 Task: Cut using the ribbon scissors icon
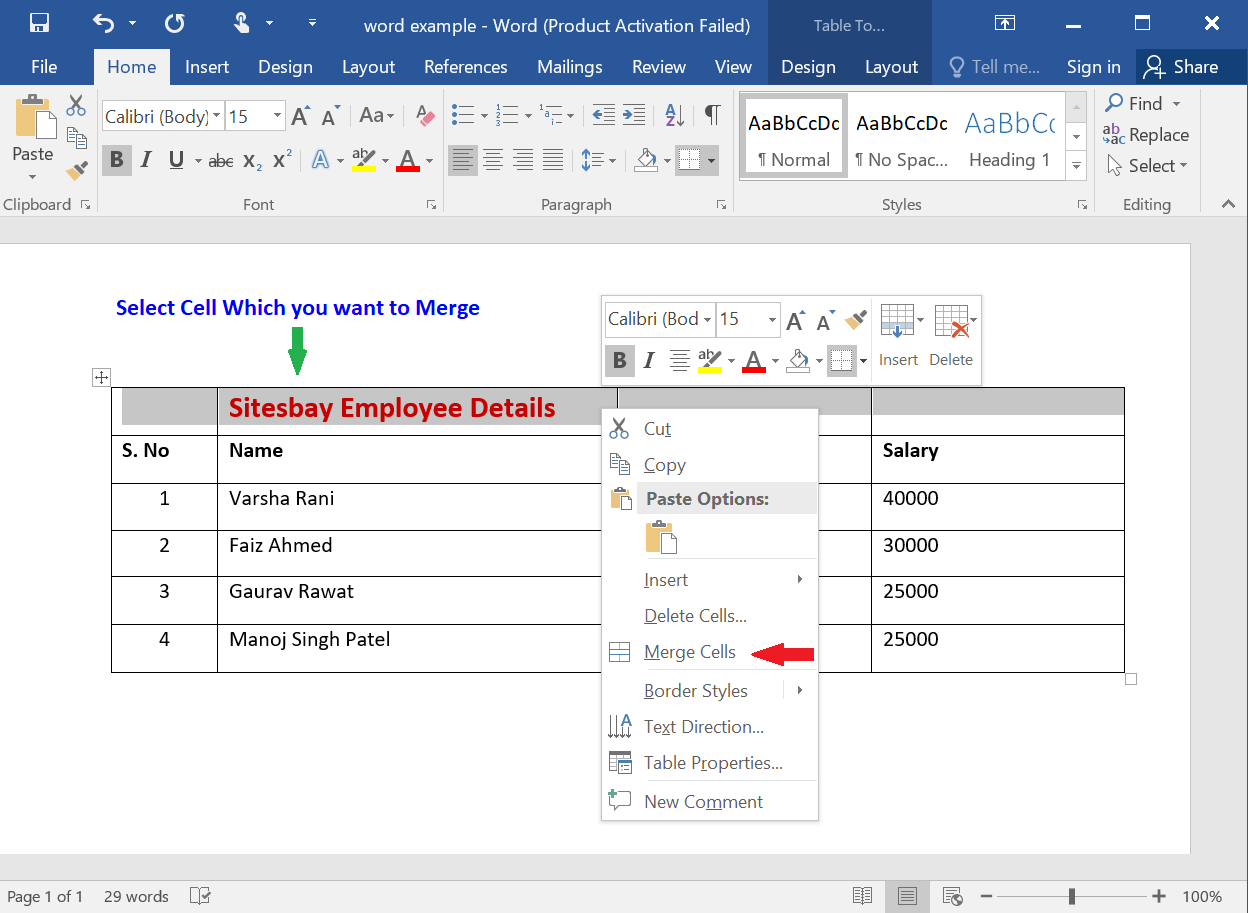point(77,106)
